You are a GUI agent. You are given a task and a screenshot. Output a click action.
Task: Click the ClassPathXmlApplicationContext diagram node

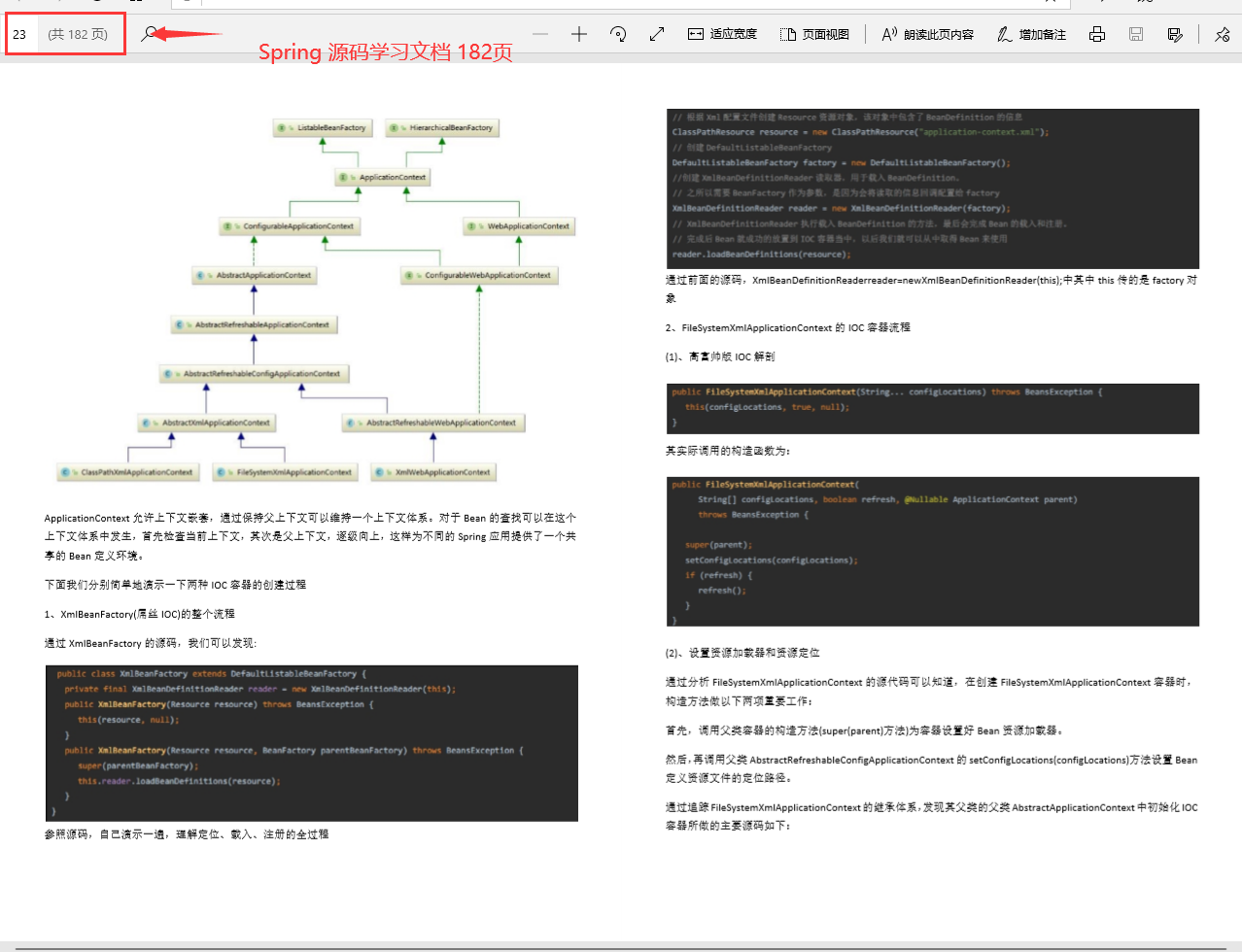(x=128, y=472)
